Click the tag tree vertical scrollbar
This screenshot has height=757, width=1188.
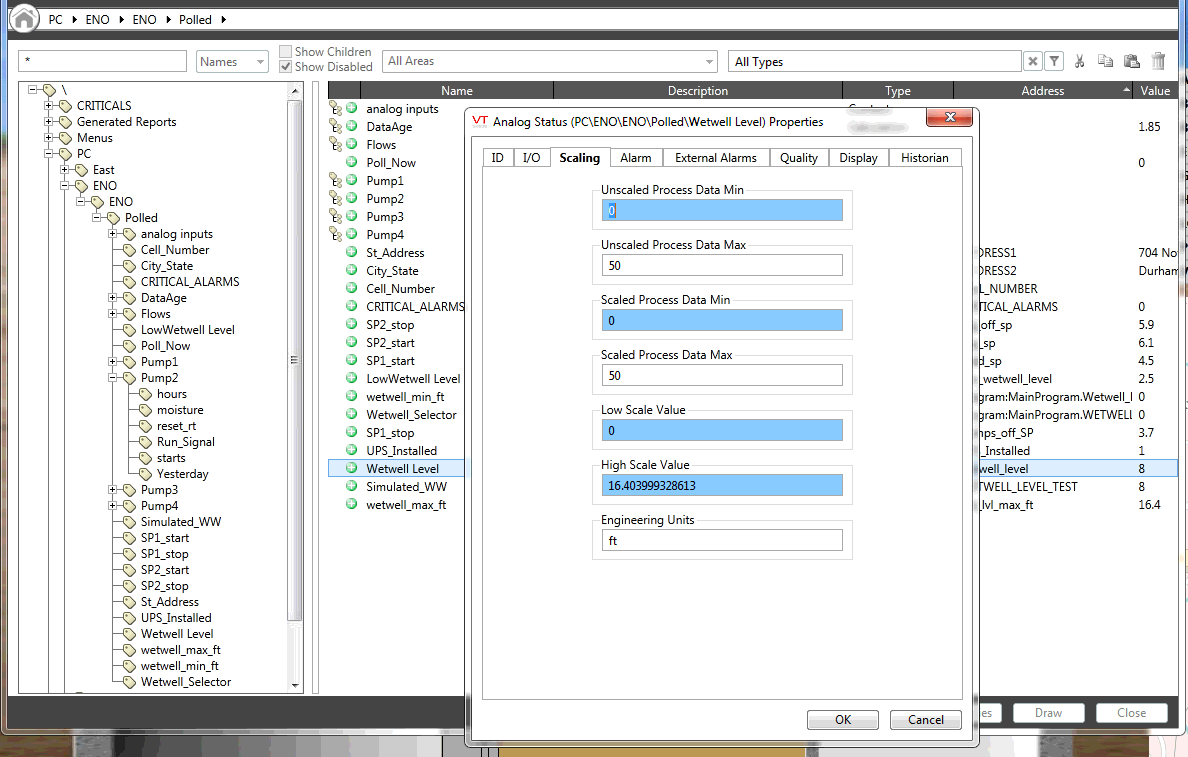coord(295,360)
